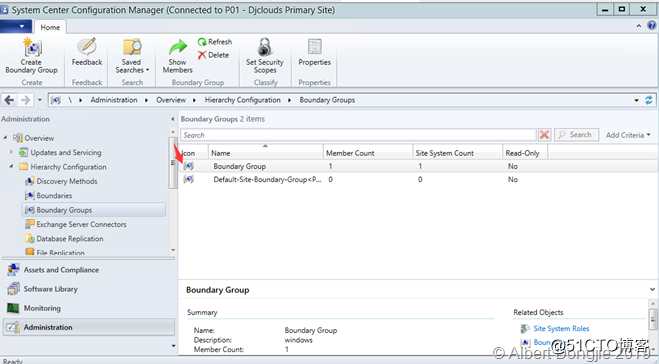Image resolution: width=659 pixels, height=364 pixels.
Task: Collapse the Boundary Group details pane
Action: pos(652,289)
